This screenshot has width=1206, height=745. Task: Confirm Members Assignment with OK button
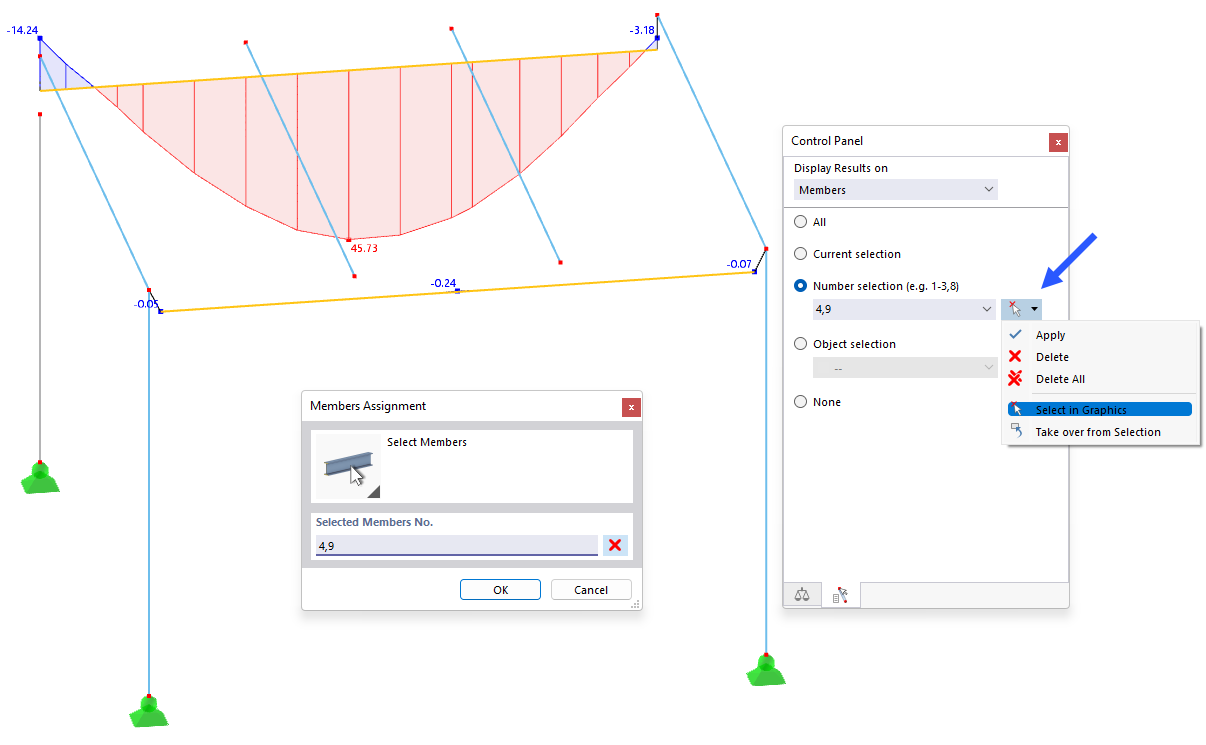point(500,590)
